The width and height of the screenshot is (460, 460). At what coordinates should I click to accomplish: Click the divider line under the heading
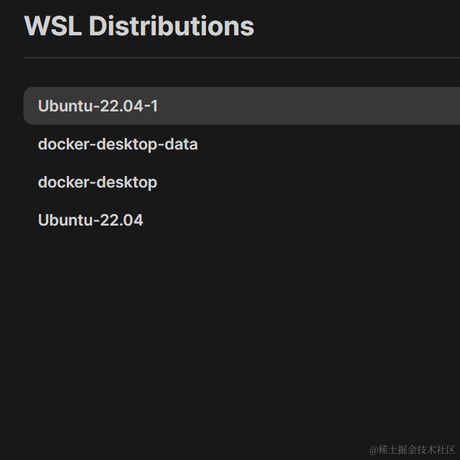242,58
